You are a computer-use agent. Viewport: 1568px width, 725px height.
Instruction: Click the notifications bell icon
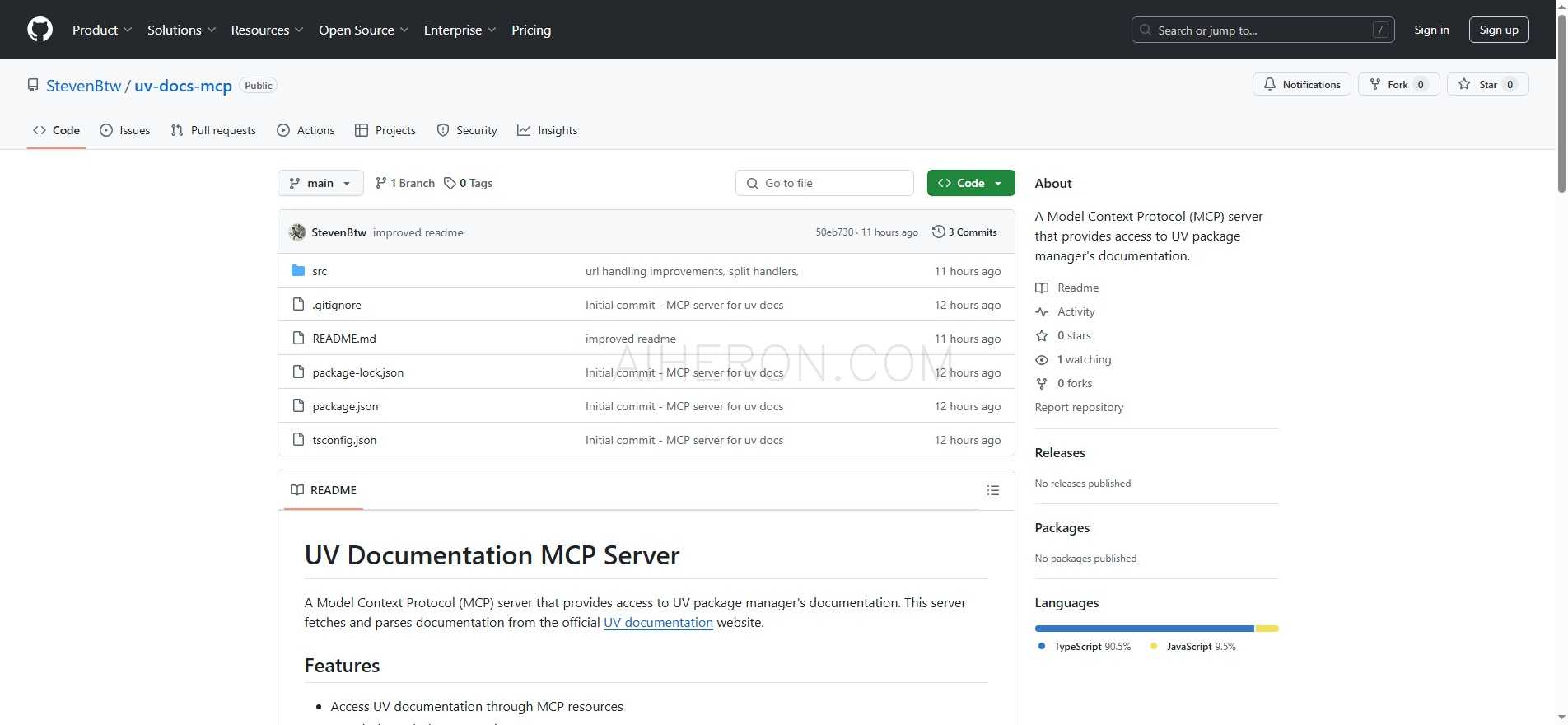(x=1270, y=84)
